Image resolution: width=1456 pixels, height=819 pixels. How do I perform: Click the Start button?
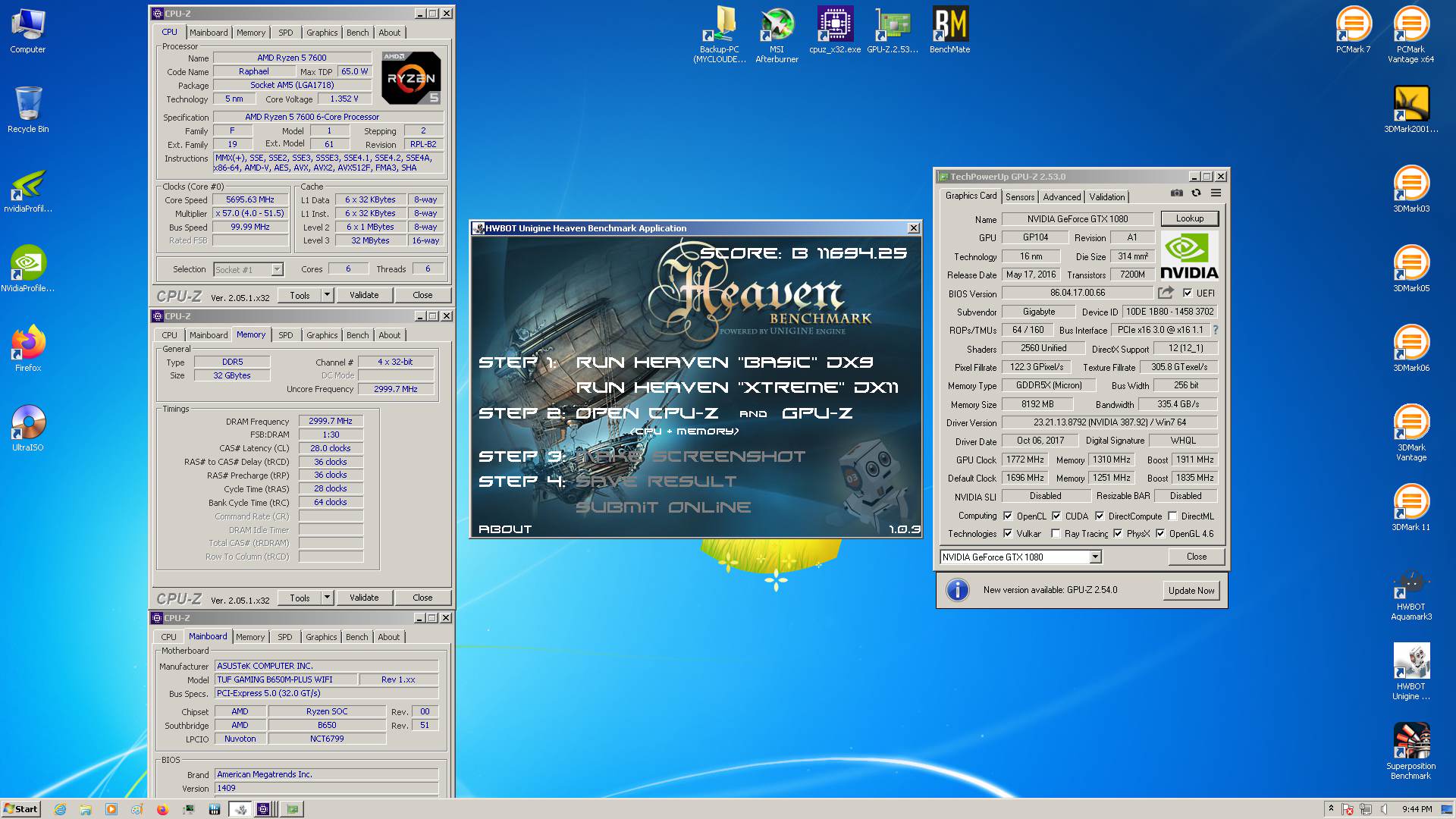pos(20,809)
